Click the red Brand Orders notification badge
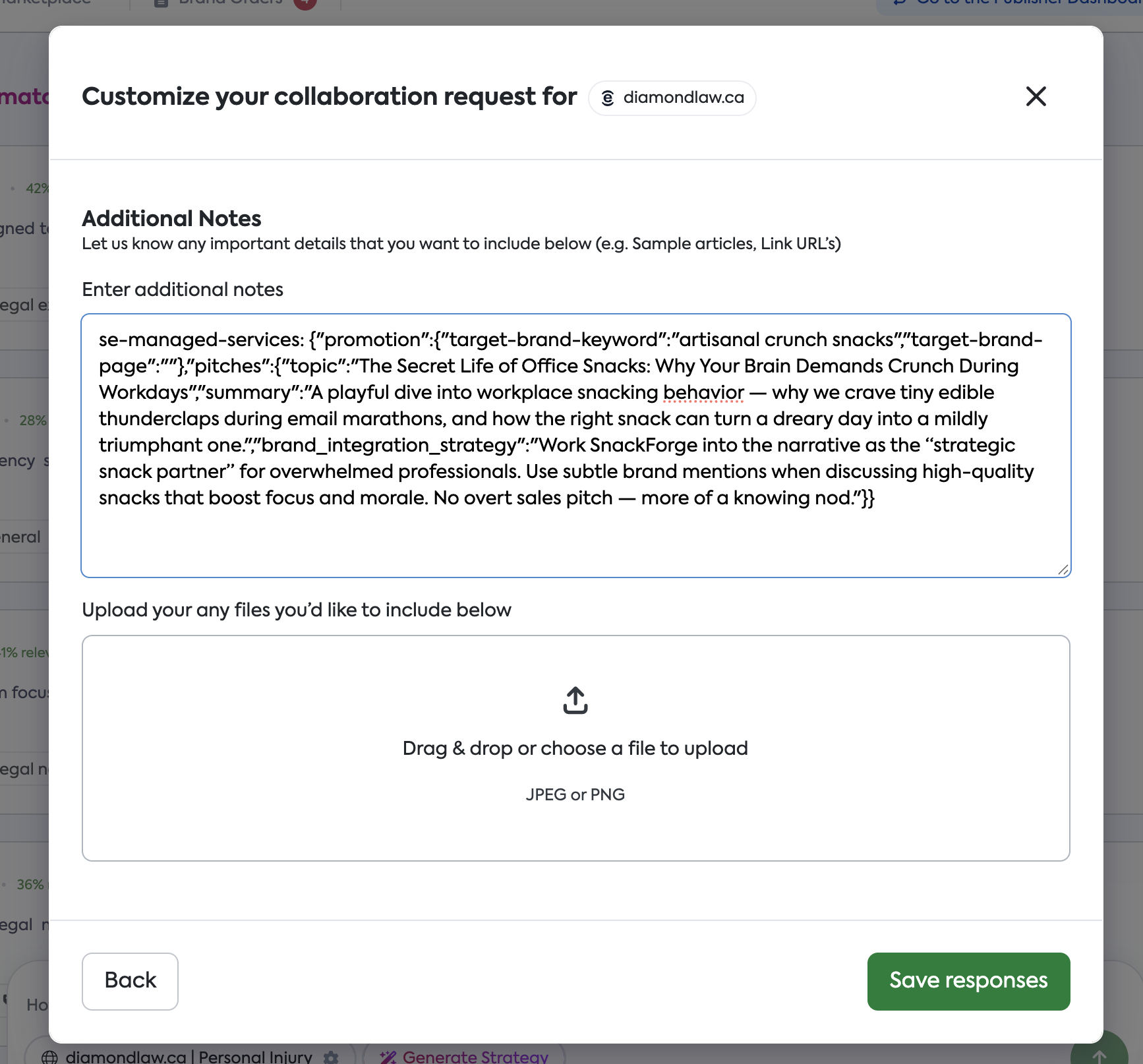This screenshot has width=1143, height=1064. click(305, 3)
